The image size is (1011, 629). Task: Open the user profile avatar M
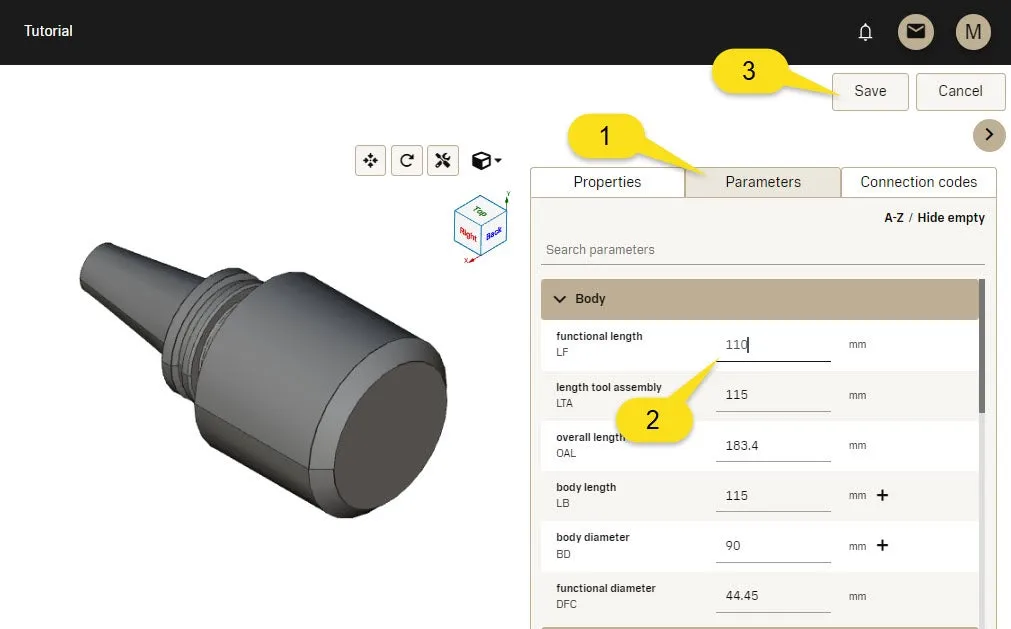(x=973, y=32)
